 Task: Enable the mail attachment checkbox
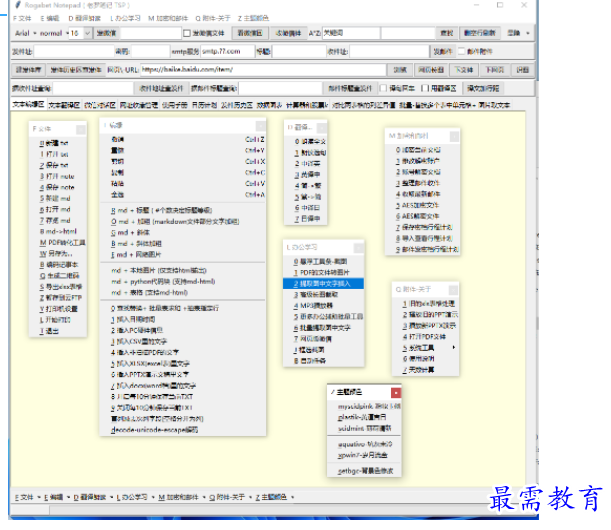tap(461, 50)
